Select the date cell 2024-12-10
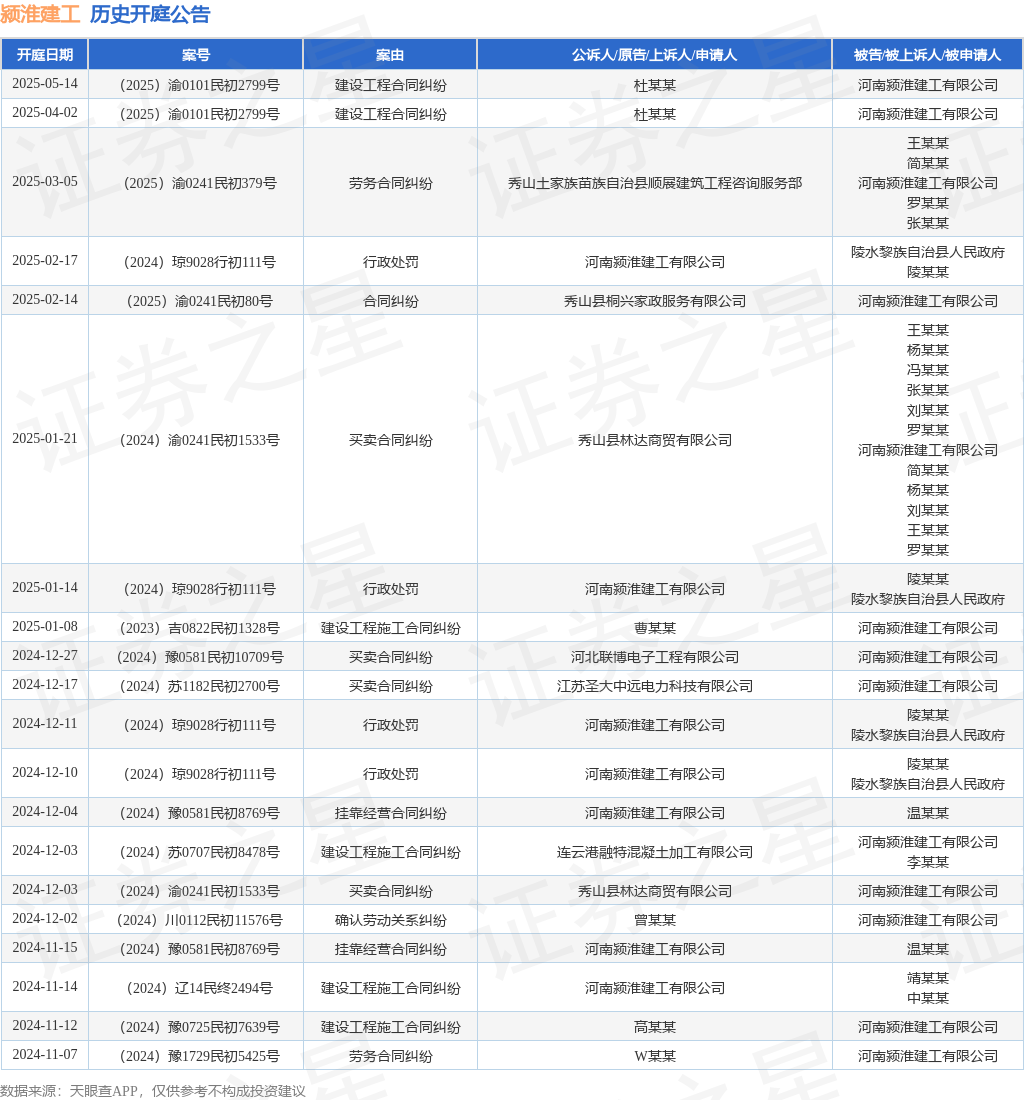This screenshot has height=1100, width=1024. click(x=45, y=772)
